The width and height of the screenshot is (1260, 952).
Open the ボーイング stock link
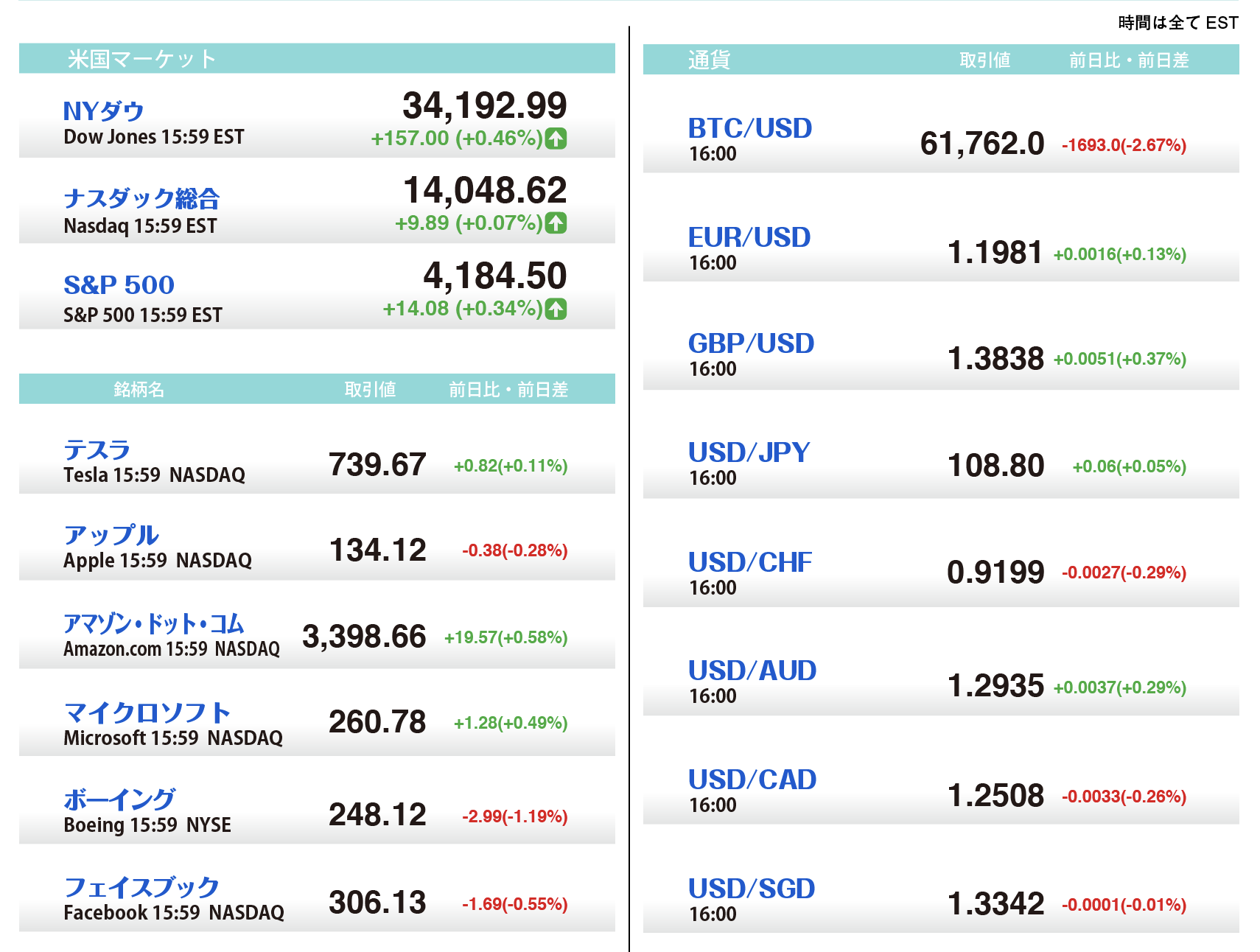point(119,799)
